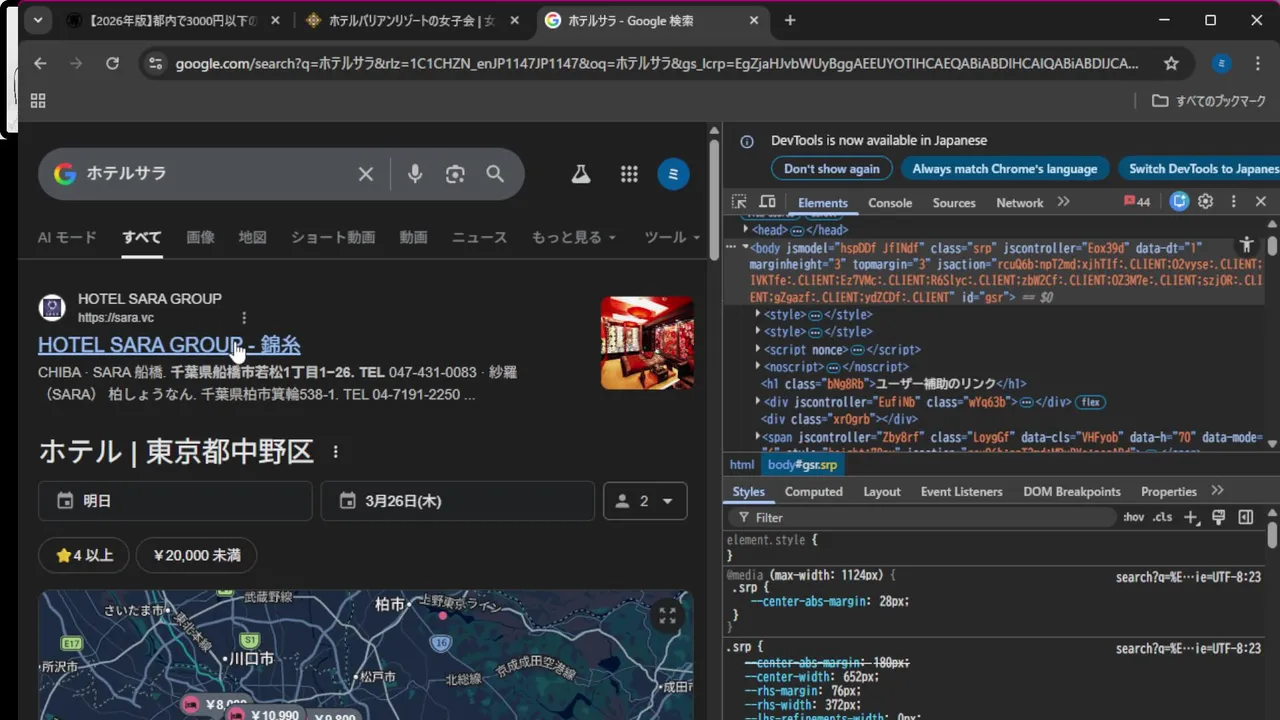This screenshot has height=720, width=1280.
Task: Toggle the computed styles sidebar icon
Action: pos(1246,517)
